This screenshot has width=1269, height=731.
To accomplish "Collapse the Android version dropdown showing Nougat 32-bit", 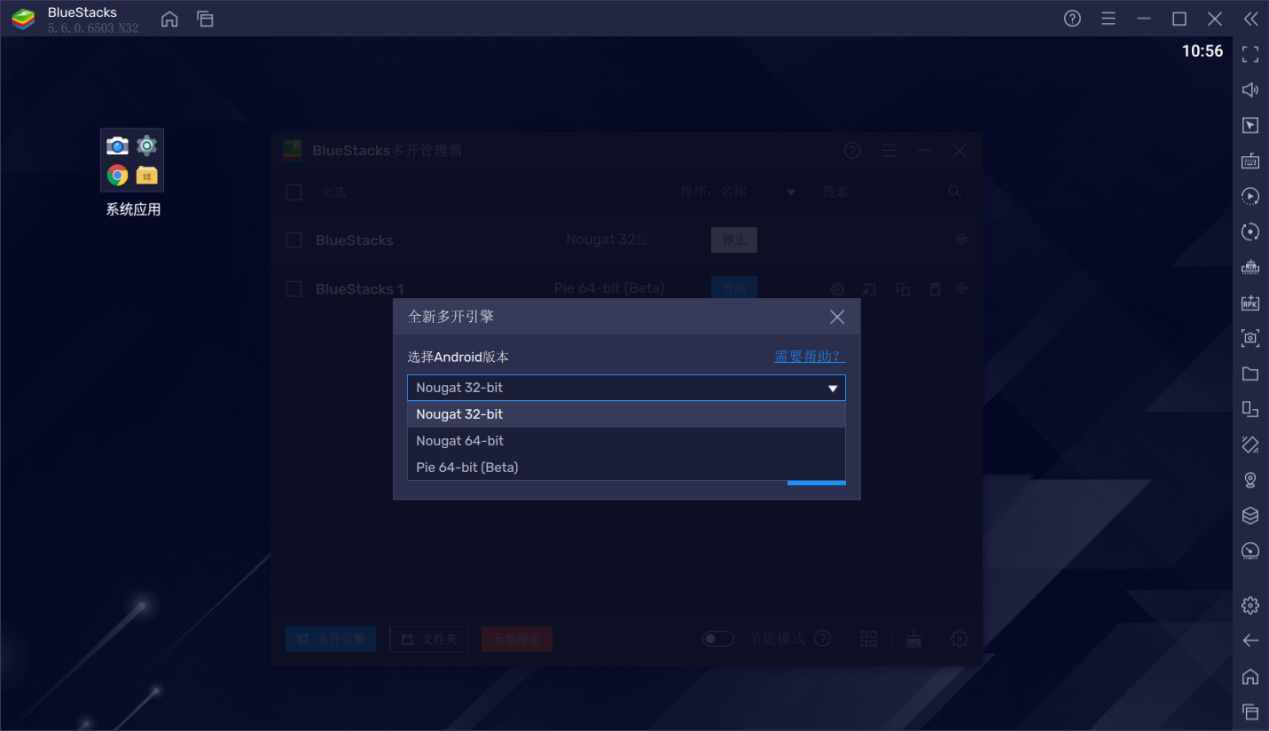I will tap(626, 388).
